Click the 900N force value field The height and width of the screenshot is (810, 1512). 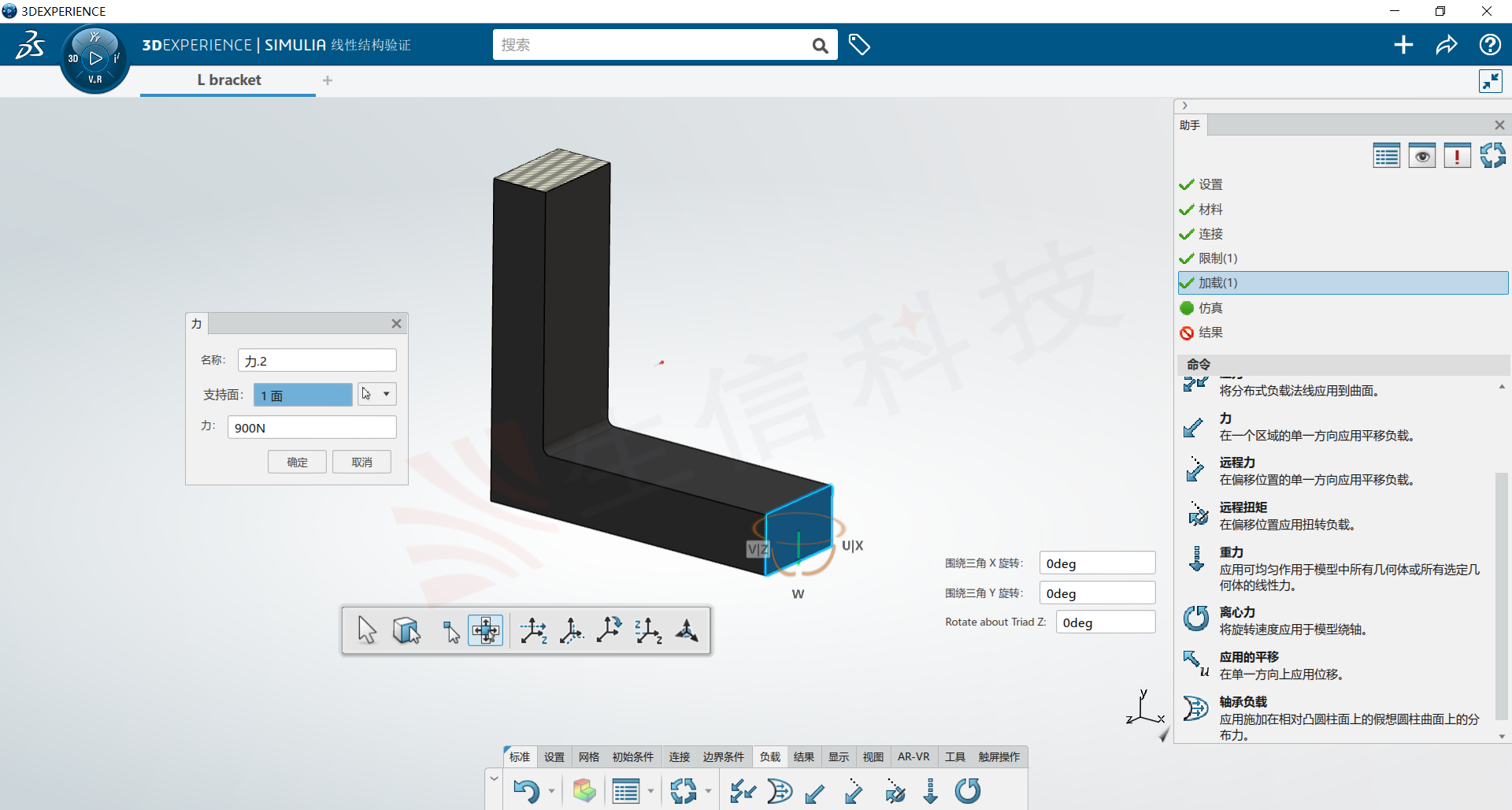(312, 428)
